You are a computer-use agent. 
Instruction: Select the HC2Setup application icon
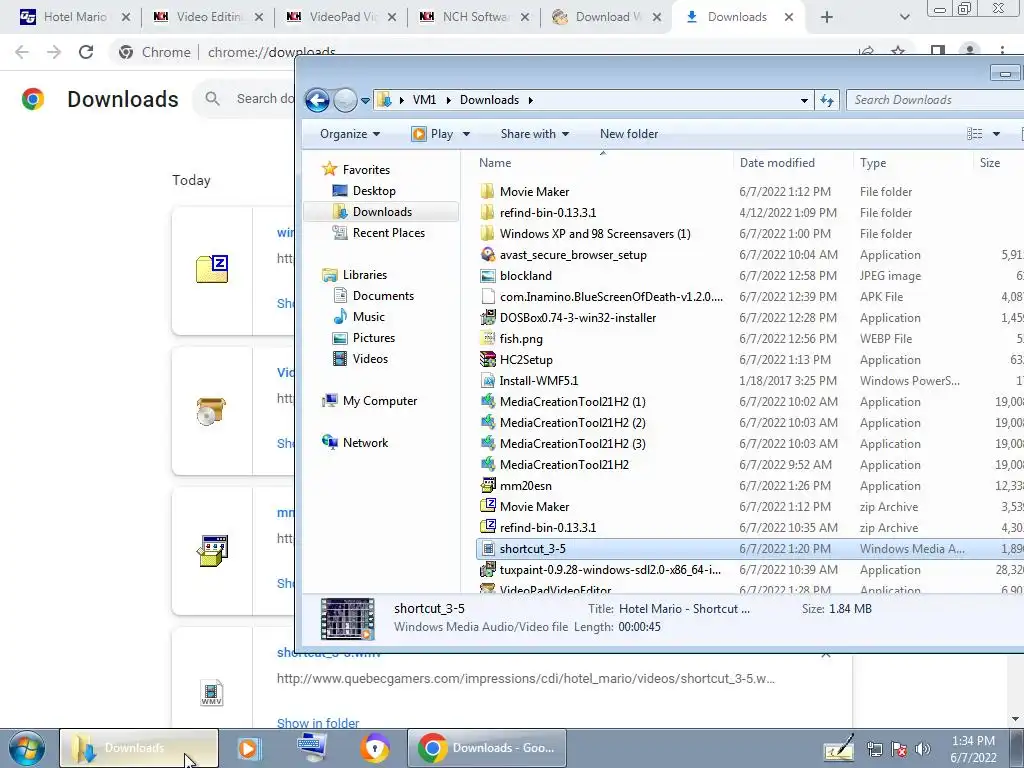pyautogui.click(x=487, y=359)
